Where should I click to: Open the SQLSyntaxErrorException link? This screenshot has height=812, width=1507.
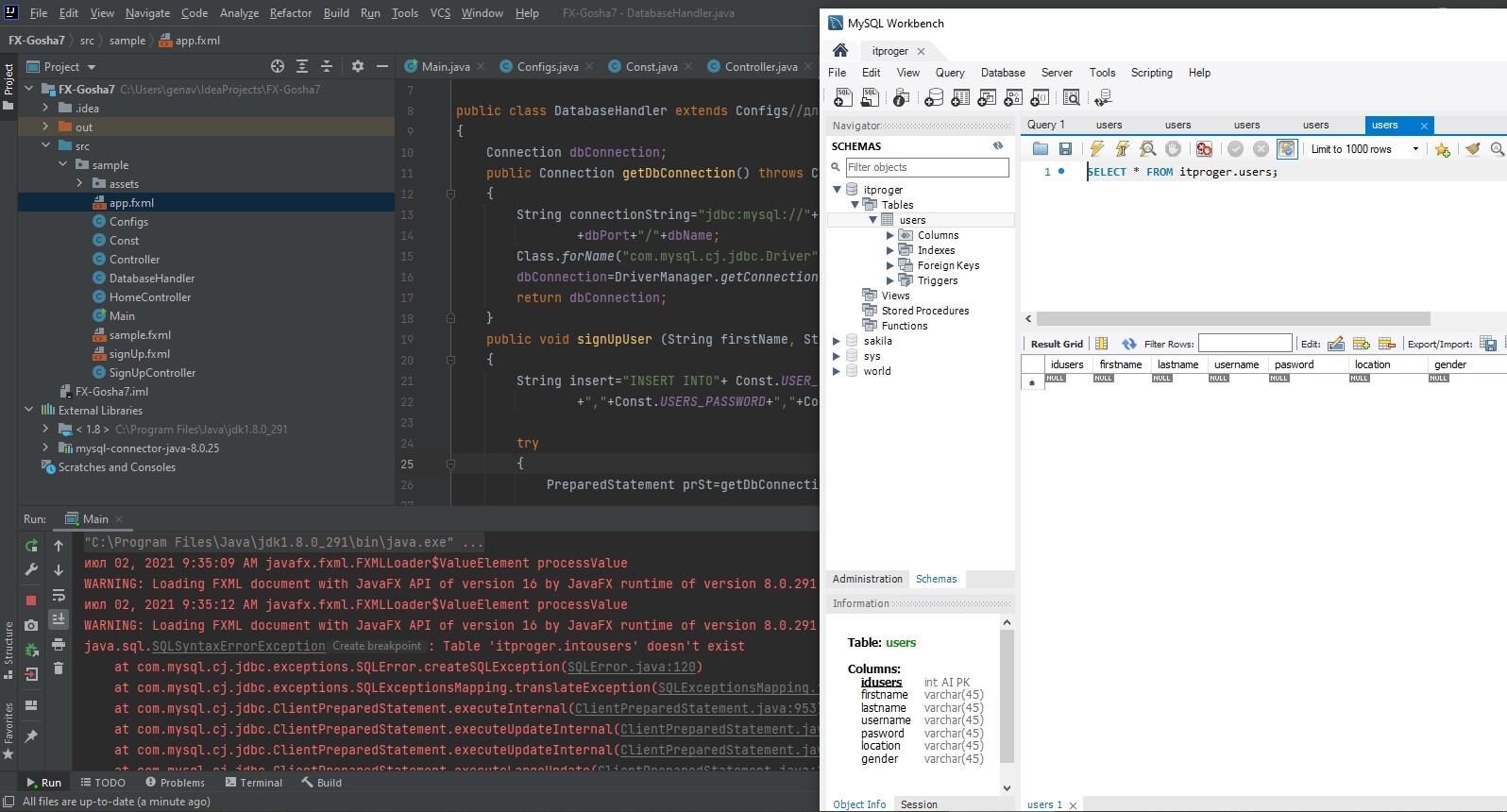[x=239, y=647]
